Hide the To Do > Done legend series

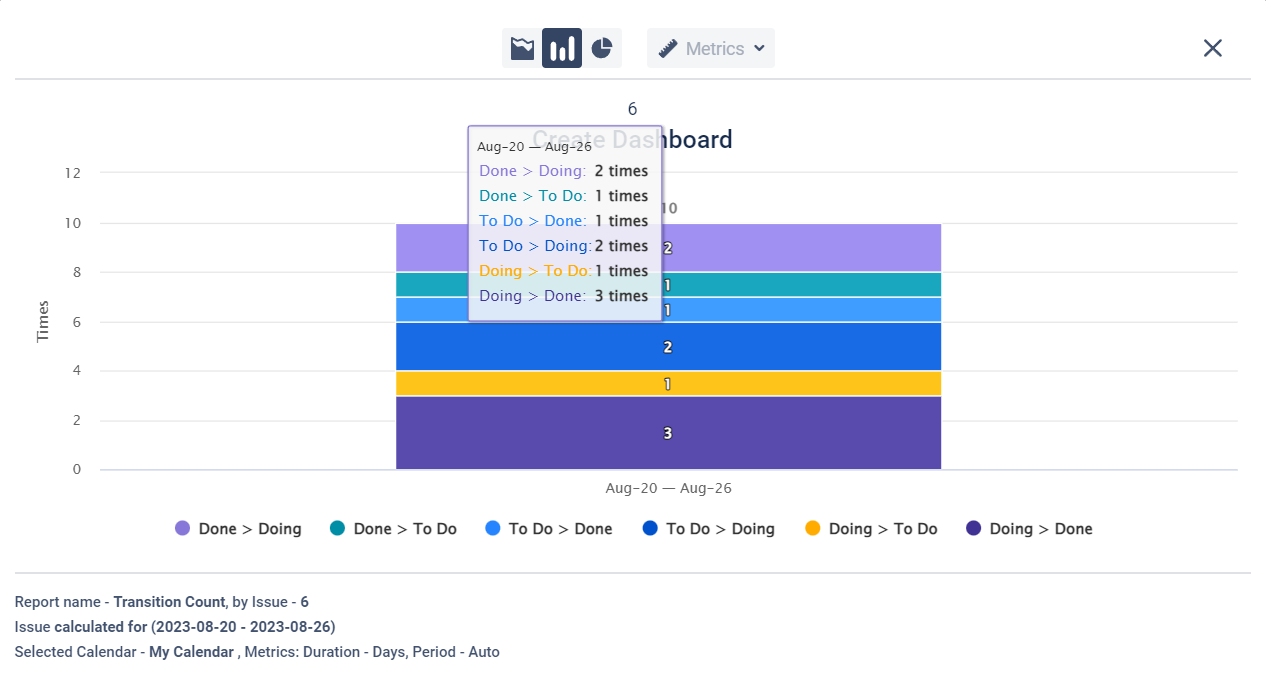click(x=549, y=529)
